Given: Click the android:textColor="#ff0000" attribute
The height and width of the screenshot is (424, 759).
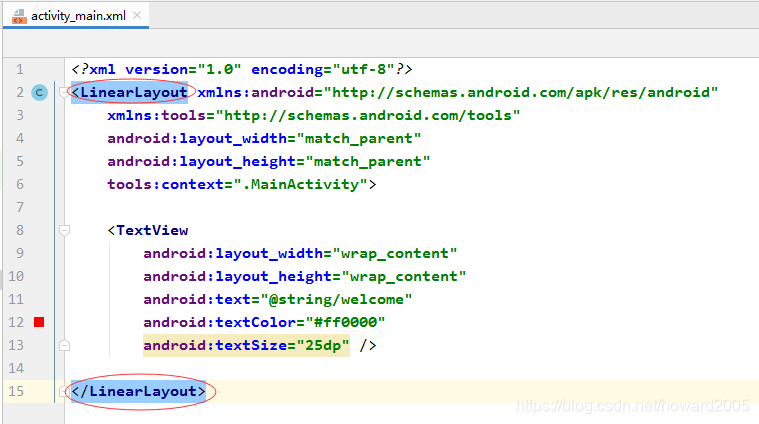Looking at the screenshot, I should pyautogui.click(x=264, y=322).
